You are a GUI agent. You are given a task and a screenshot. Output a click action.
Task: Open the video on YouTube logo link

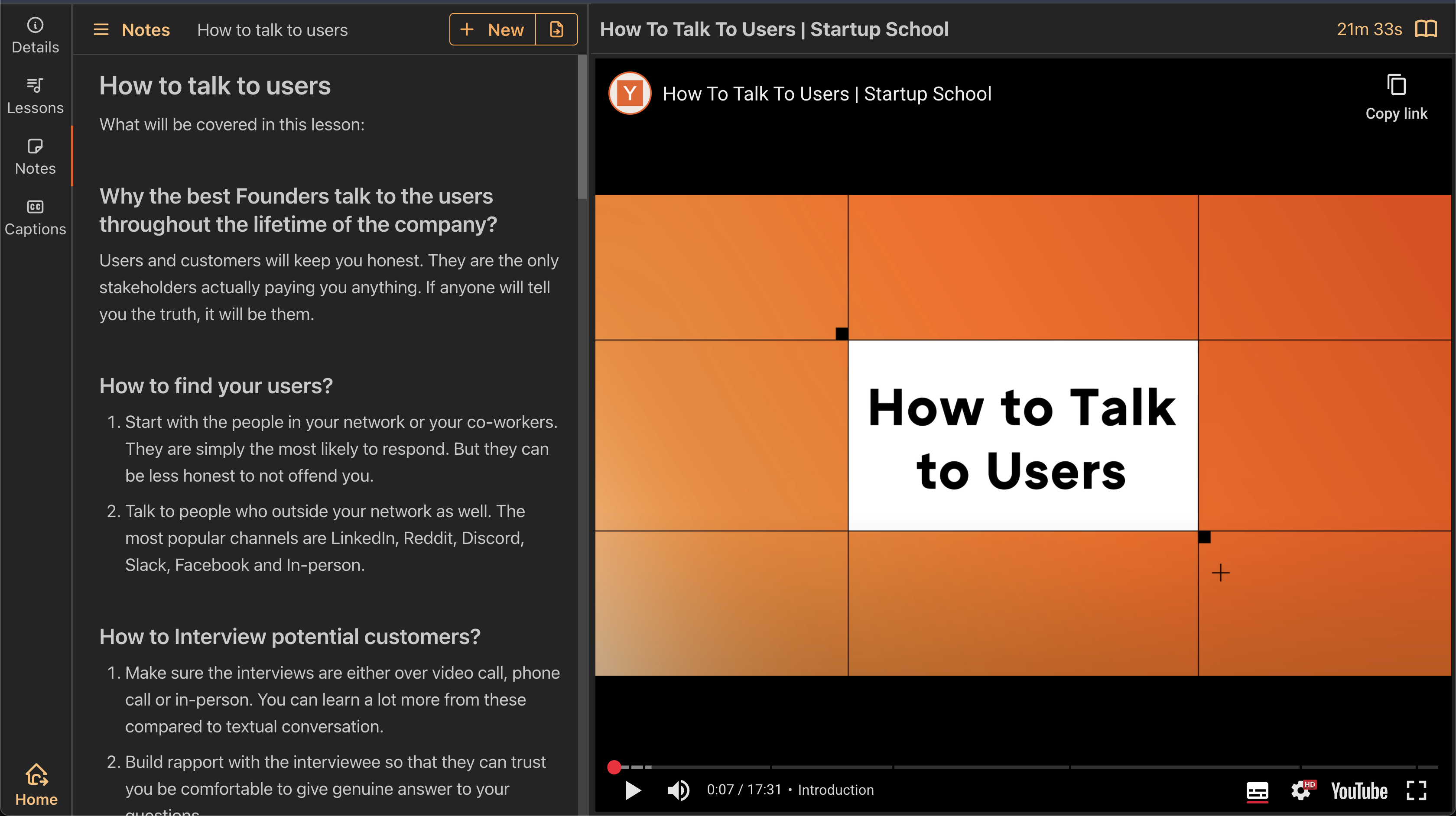1358,790
